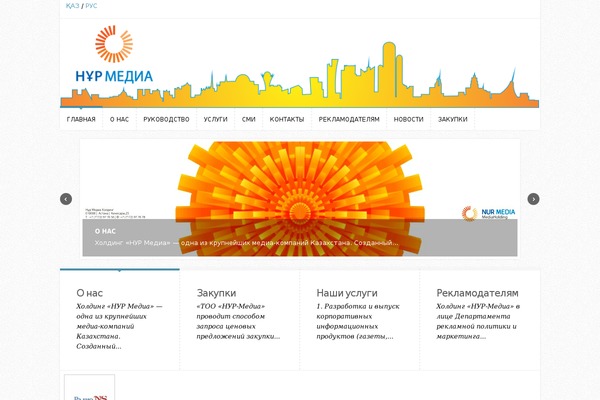Switch language to РУС
The height and width of the screenshot is (400, 600).
pyautogui.click(x=91, y=6)
